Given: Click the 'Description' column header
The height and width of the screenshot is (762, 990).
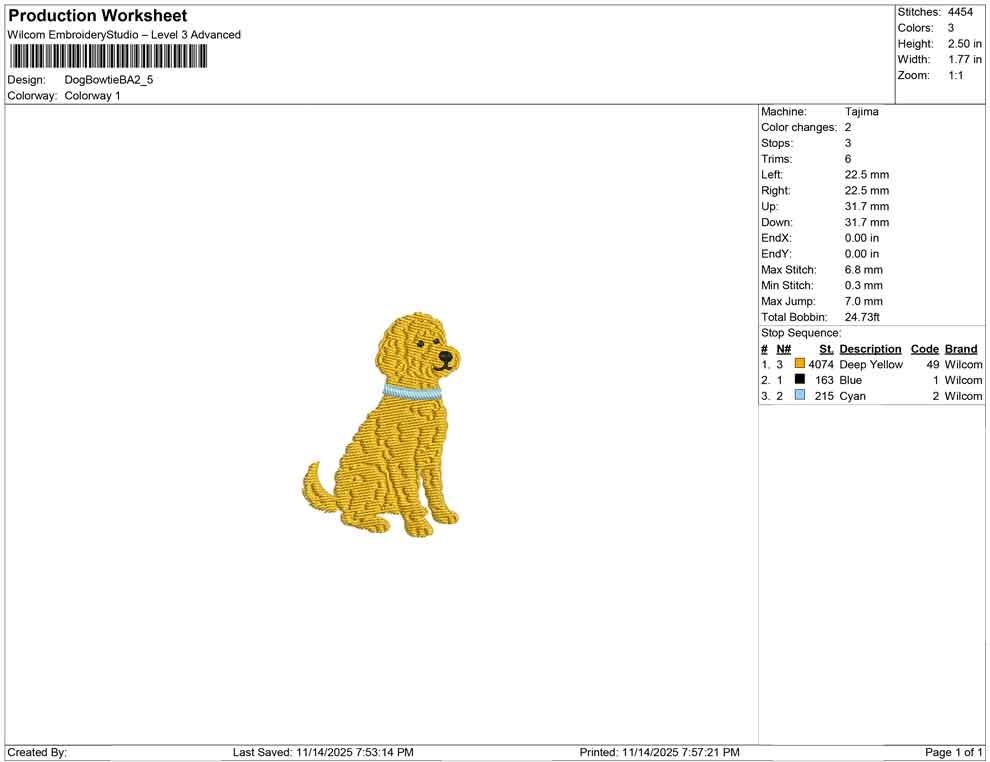Looking at the screenshot, I should 870,348.
